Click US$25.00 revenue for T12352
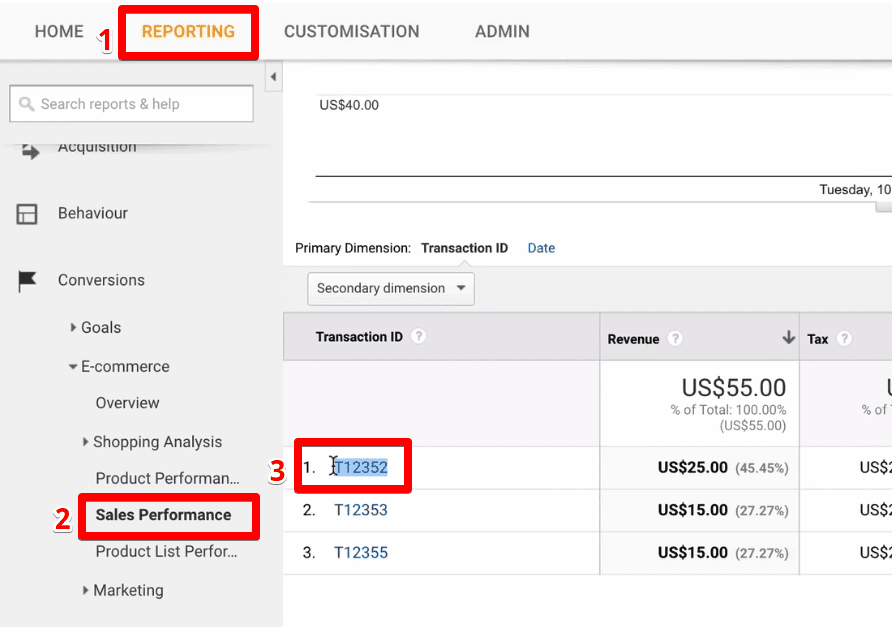The image size is (892, 627). click(x=692, y=468)
